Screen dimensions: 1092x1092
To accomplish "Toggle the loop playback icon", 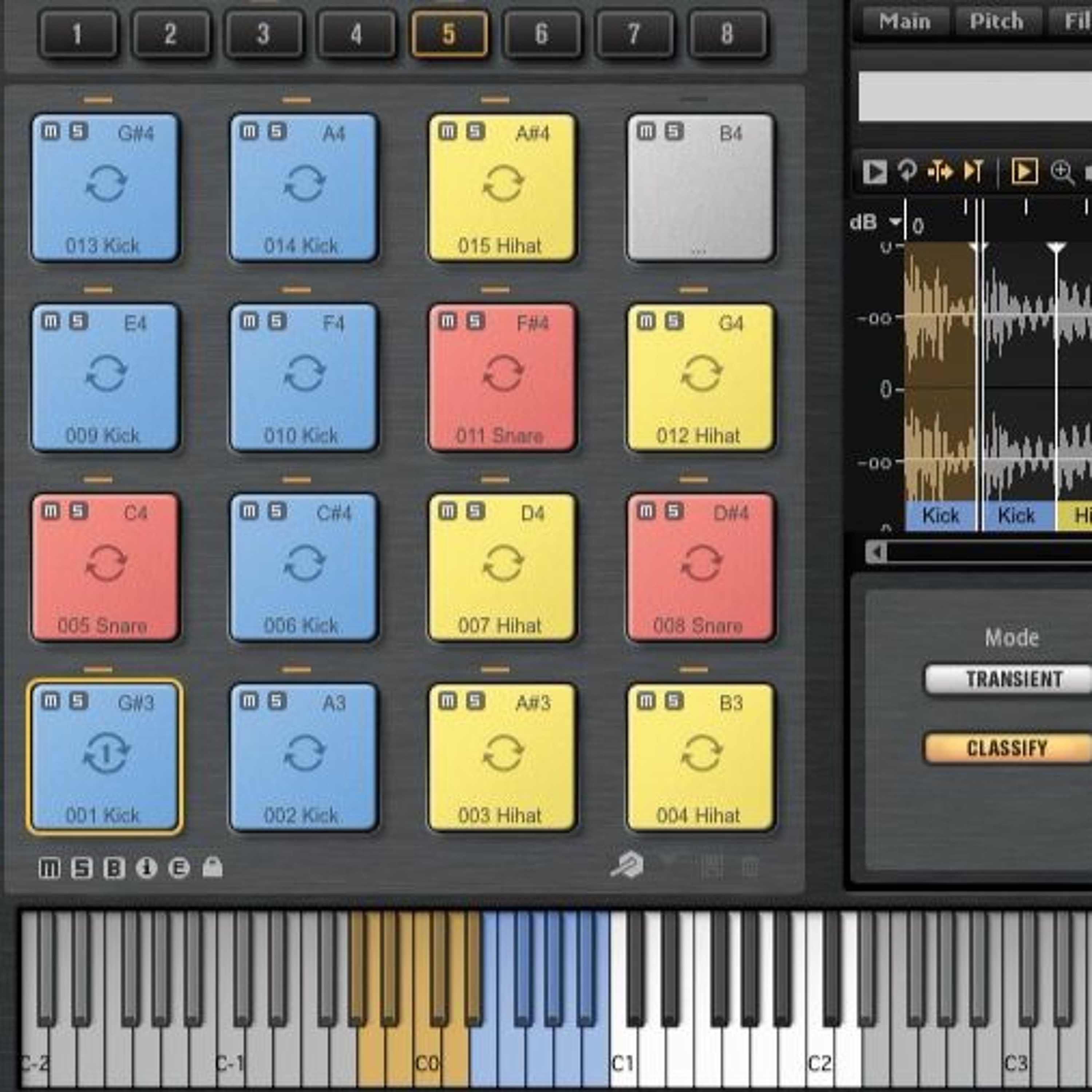I will [907, 171].
